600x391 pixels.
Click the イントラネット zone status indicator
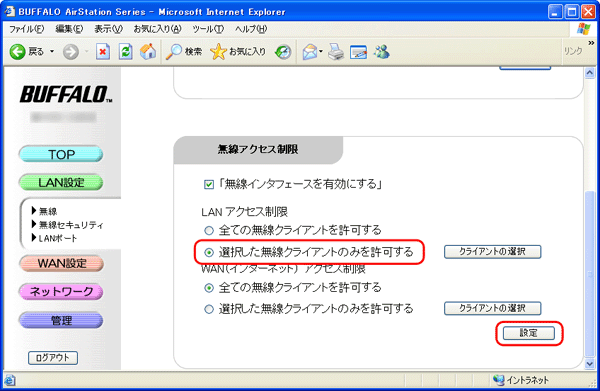click(x=521, y=380)
